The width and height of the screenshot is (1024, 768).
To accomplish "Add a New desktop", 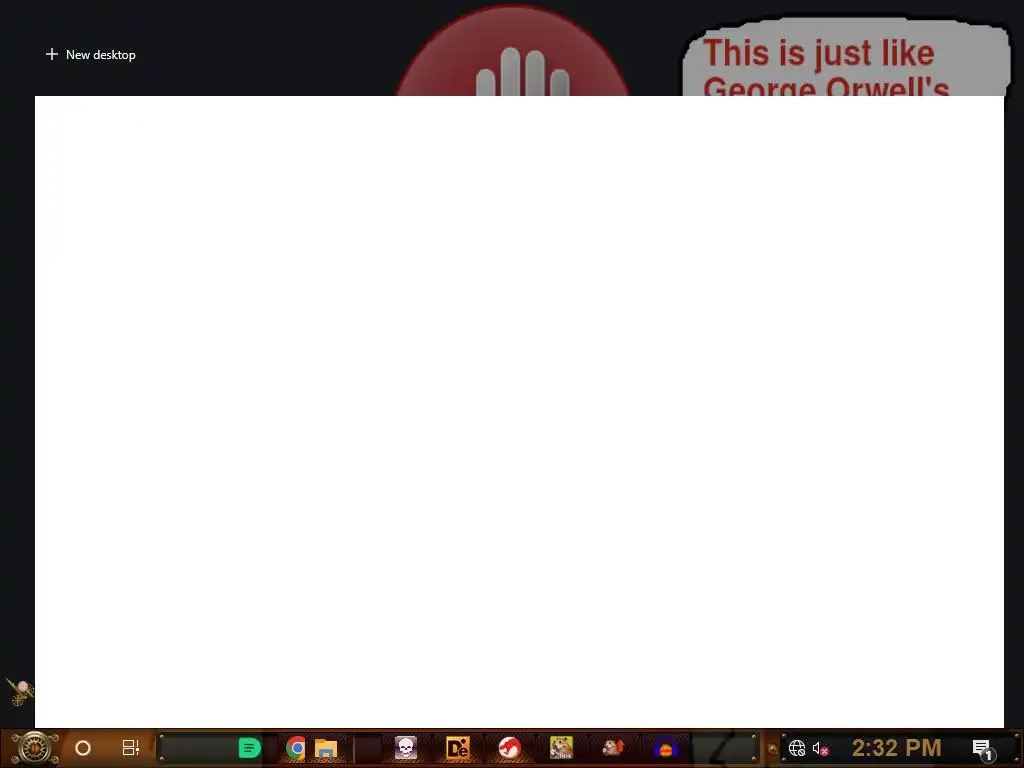I will (x=91, y=55).
